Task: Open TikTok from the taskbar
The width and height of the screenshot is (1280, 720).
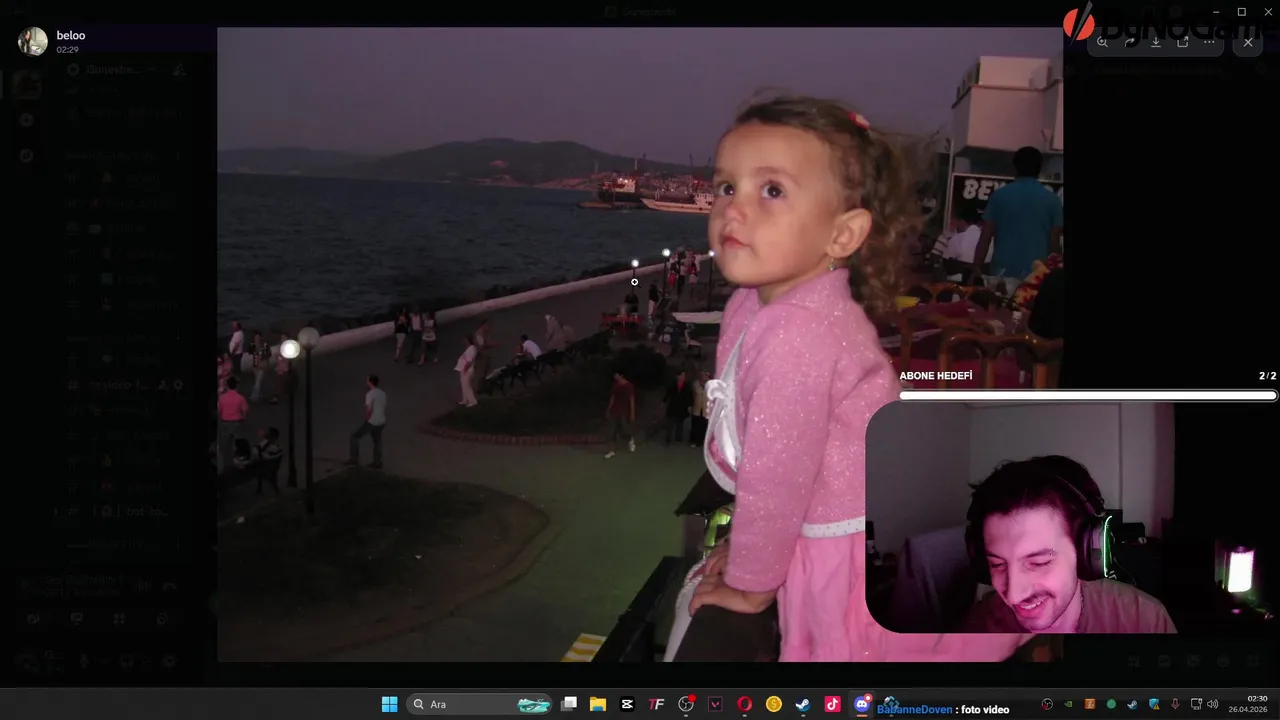Action: click(832, 704)
